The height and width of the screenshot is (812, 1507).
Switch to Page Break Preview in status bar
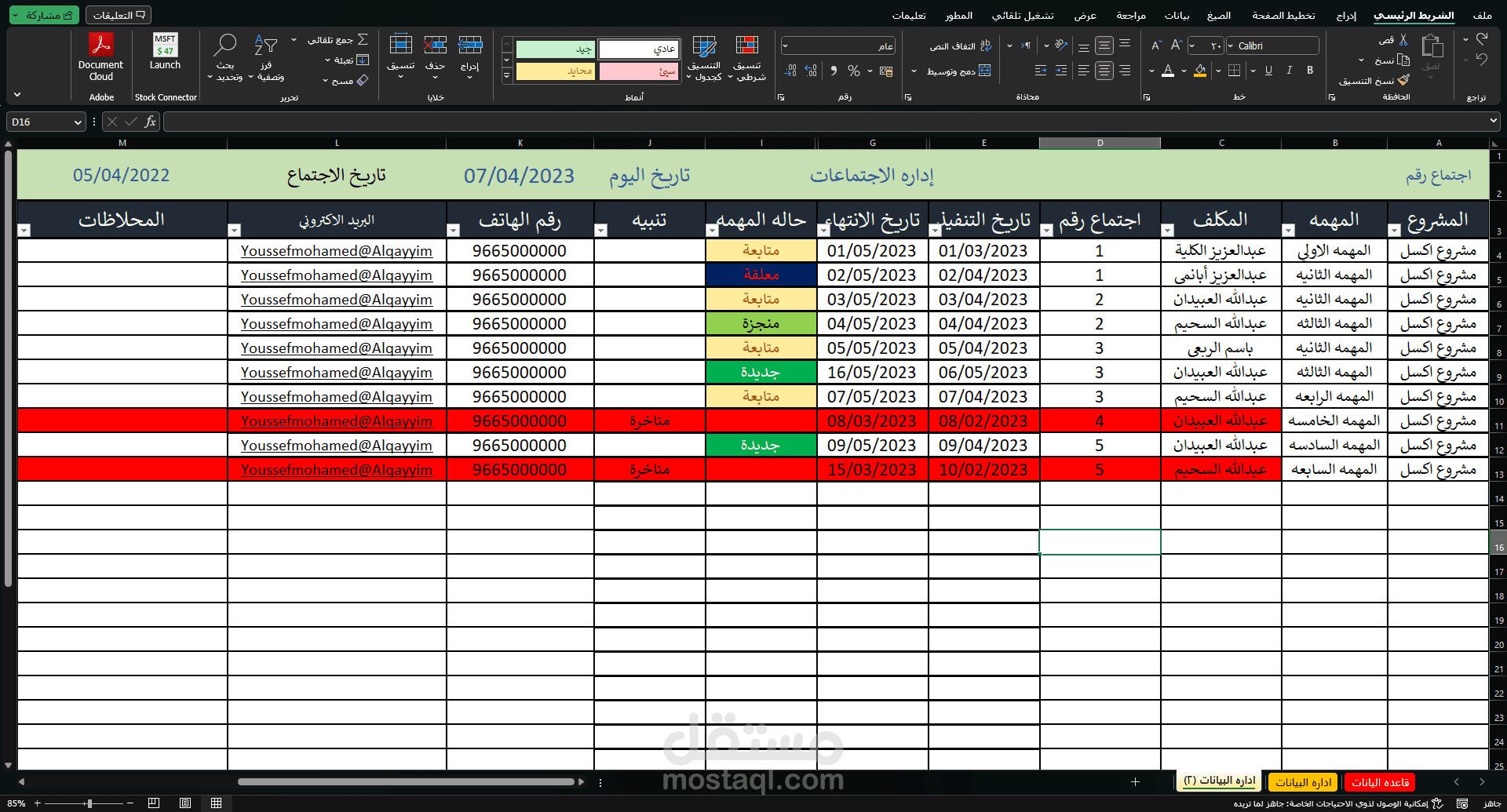point(154,803)
